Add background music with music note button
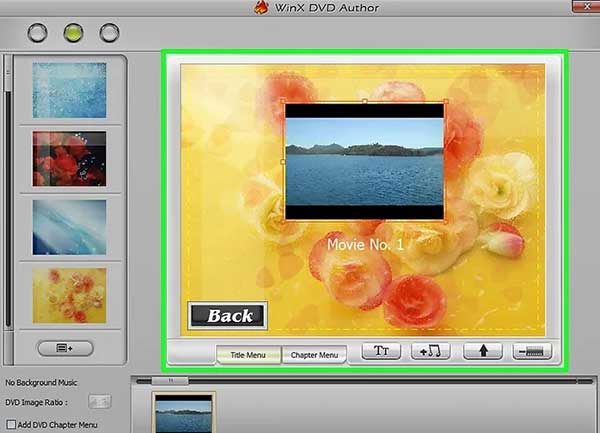Viewport: 600px width, 433px height. pos(430,351)
